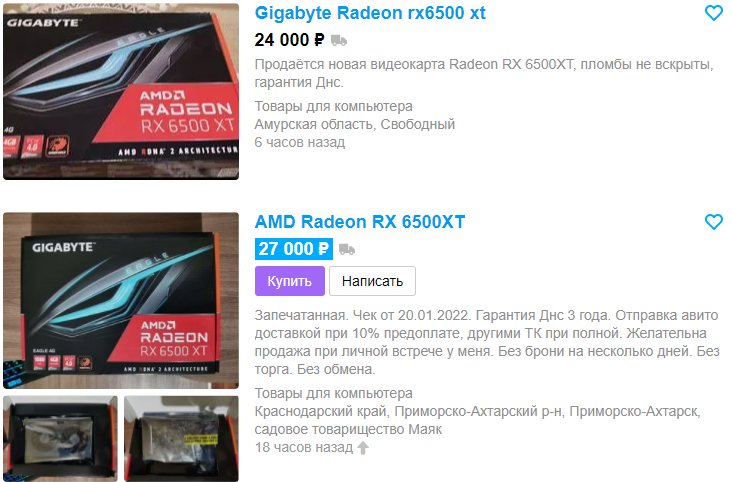Click the Амурская область, Свободный location text
This screenshot has width=732, height=482.
[x=355, y=124]
